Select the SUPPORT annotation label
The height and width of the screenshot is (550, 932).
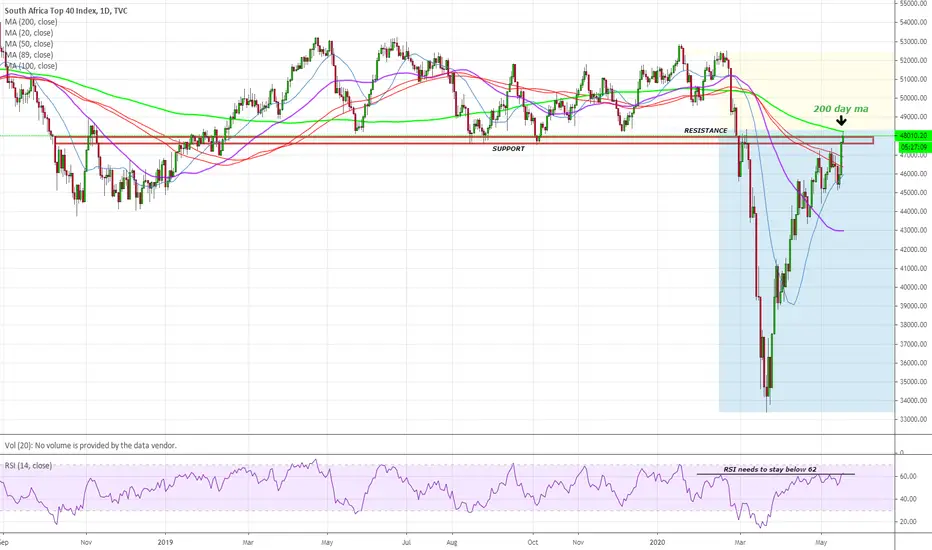click(x=508, y=149)
